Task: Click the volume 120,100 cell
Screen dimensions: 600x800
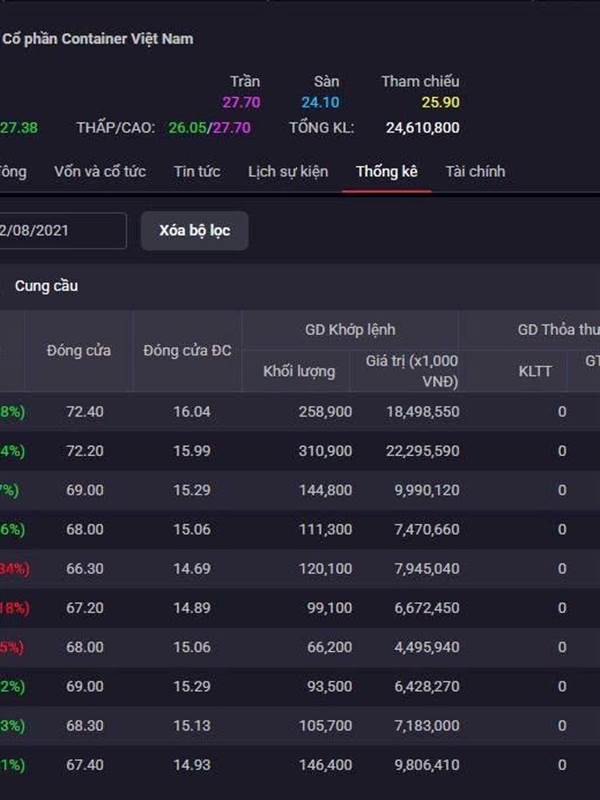Action: pyautogui.click(x=325, y=568)
